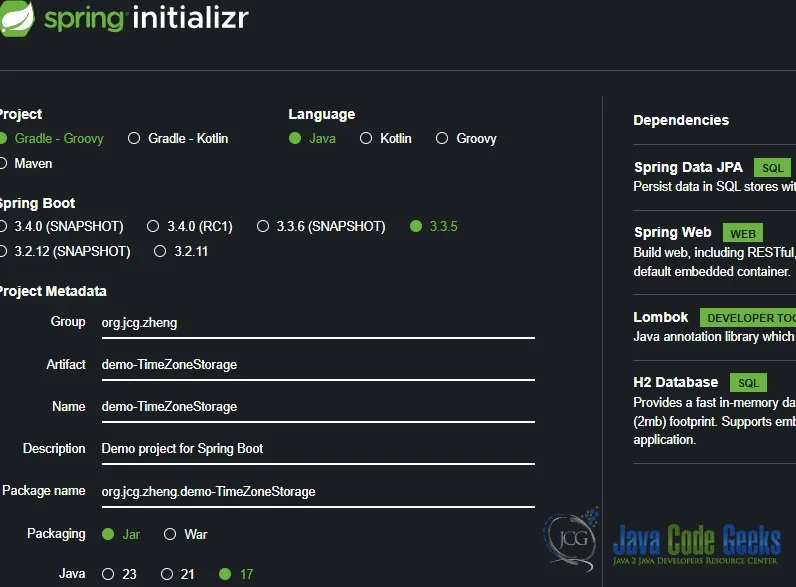Select Java version 21
The image size is (796, 587).
tap(178, 574)
